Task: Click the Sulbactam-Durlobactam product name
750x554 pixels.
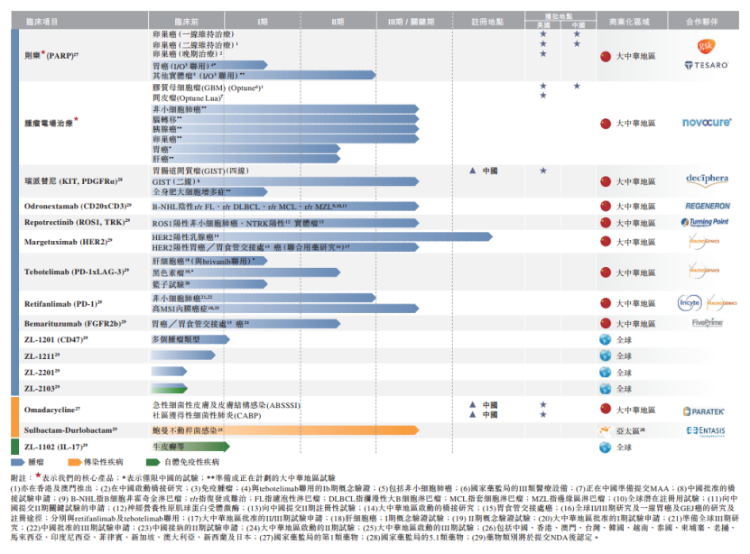Action: click(71, 430)
